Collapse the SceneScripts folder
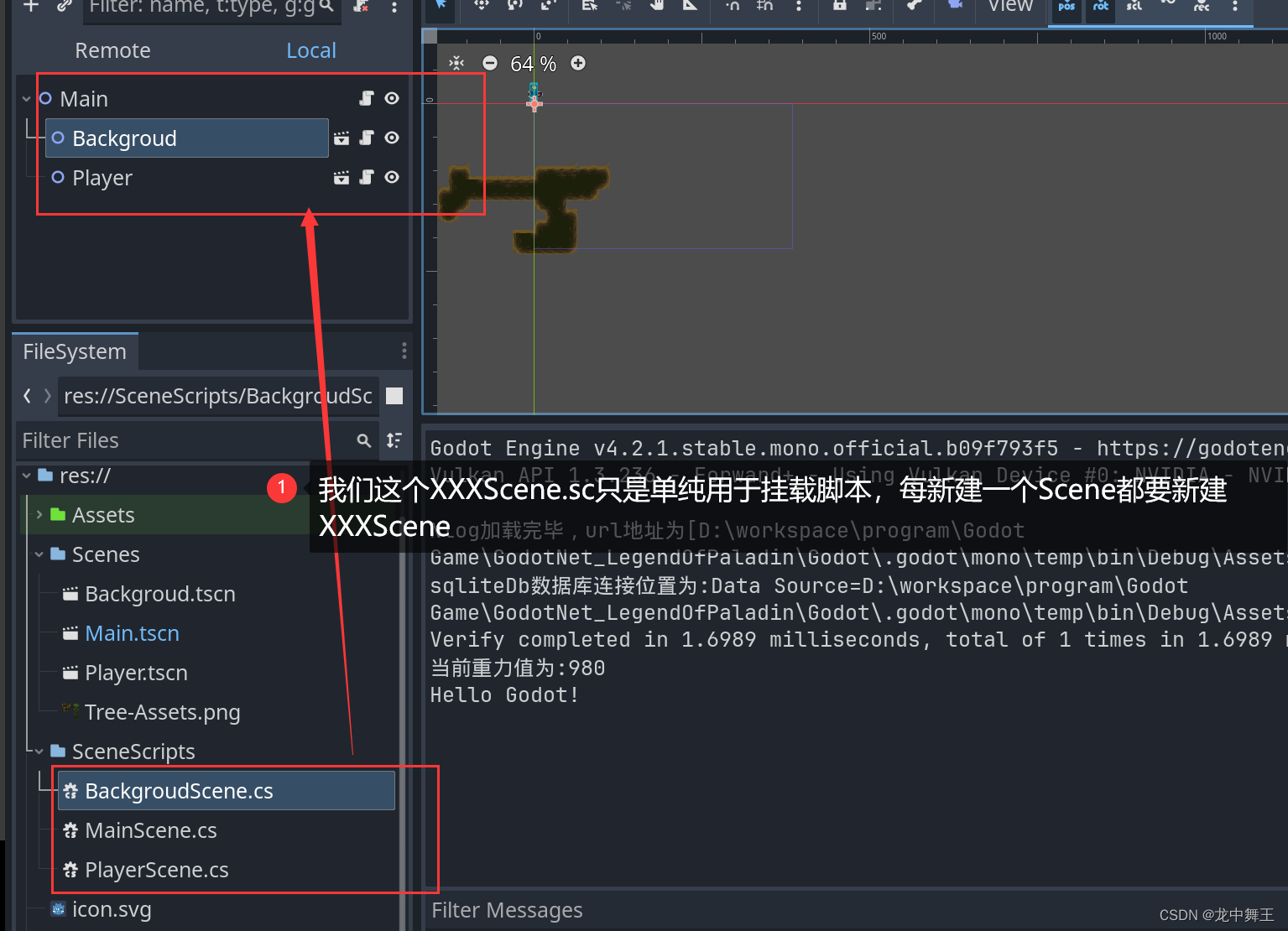Viewport: 1288px width, 931px height. coord(39,752)
